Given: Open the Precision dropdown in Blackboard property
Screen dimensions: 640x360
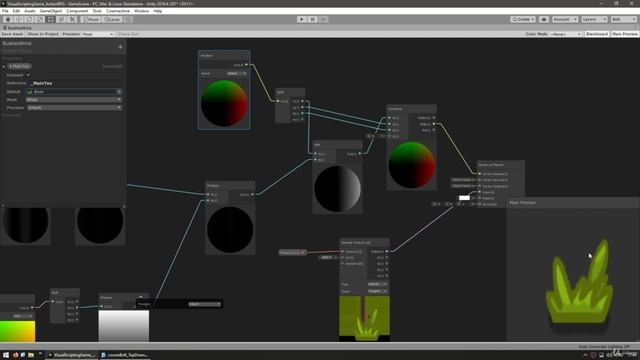Looking at the screenshot, I should pyautogui.click(x=74, y=108).
